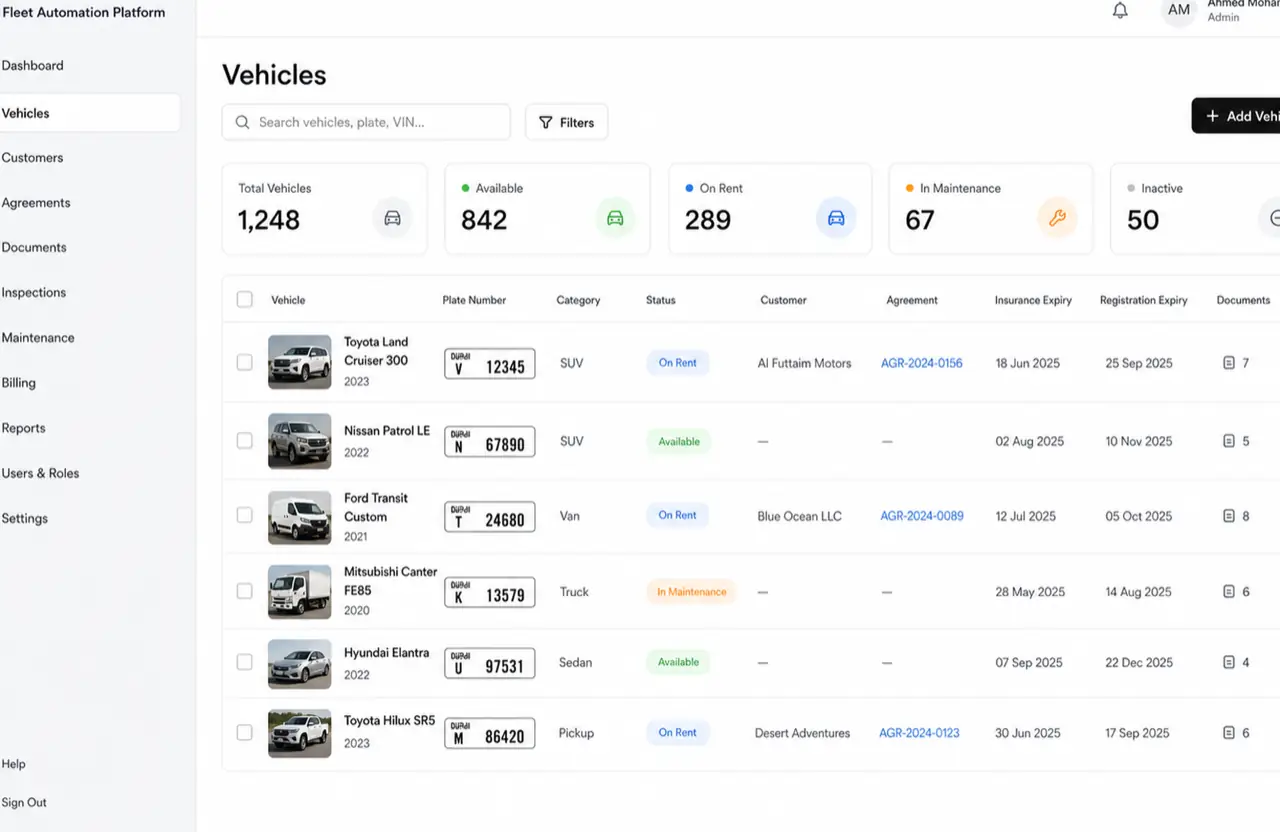1280x832 pixels.
Task: Open the notifications bell
Action: (x=1120, y=11)
